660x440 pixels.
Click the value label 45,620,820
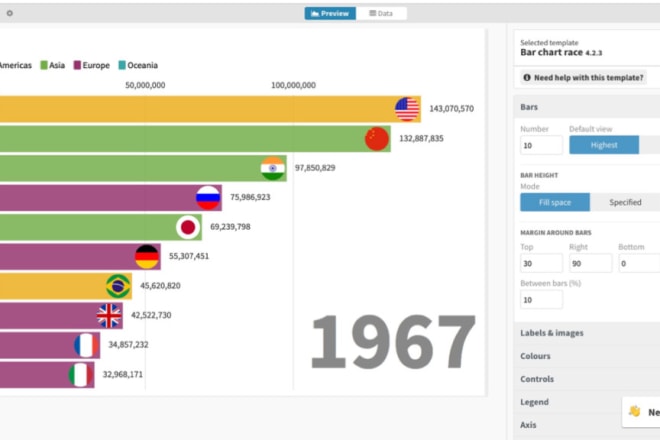coord(160,285)
